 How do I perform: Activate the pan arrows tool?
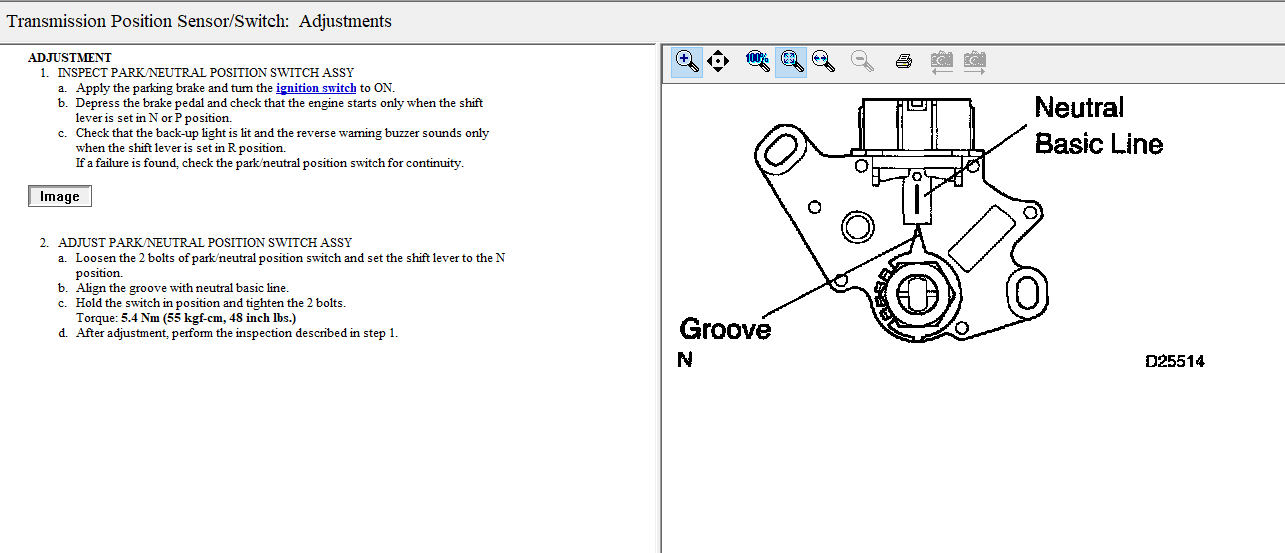718,61
